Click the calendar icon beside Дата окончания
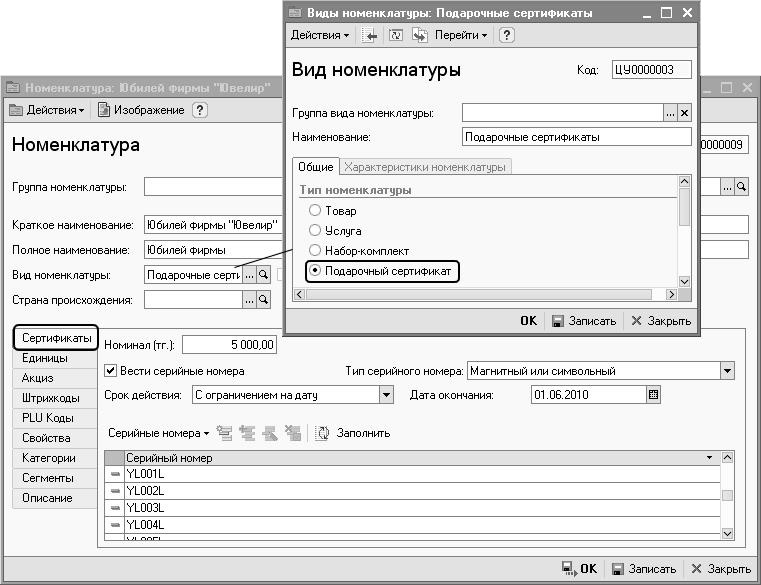Screen dimensions: 761x585 [x=654, y=395]
